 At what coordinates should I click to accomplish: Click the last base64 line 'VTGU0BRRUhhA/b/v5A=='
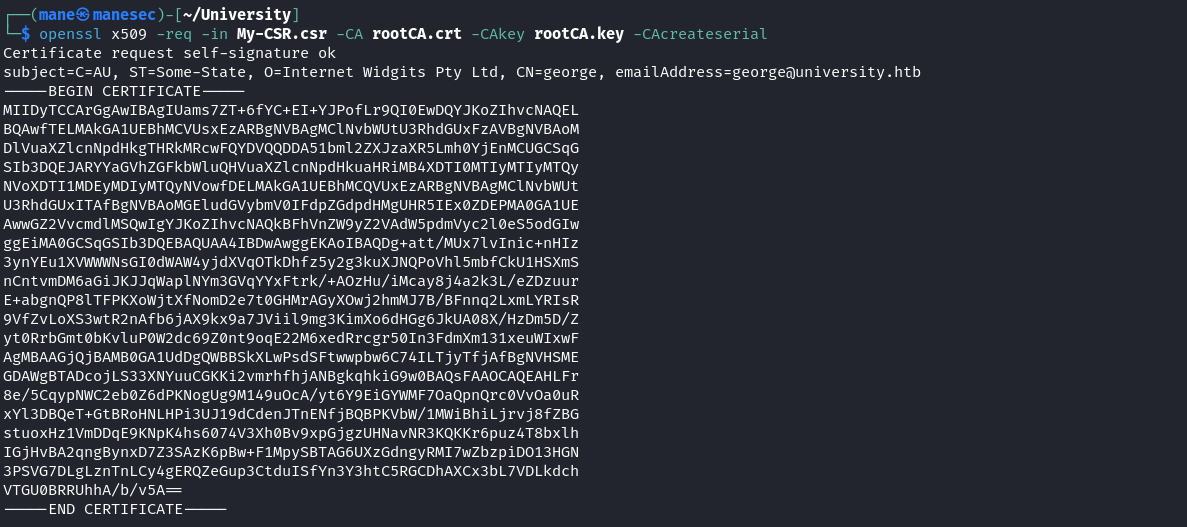click(x=92, y=491)
